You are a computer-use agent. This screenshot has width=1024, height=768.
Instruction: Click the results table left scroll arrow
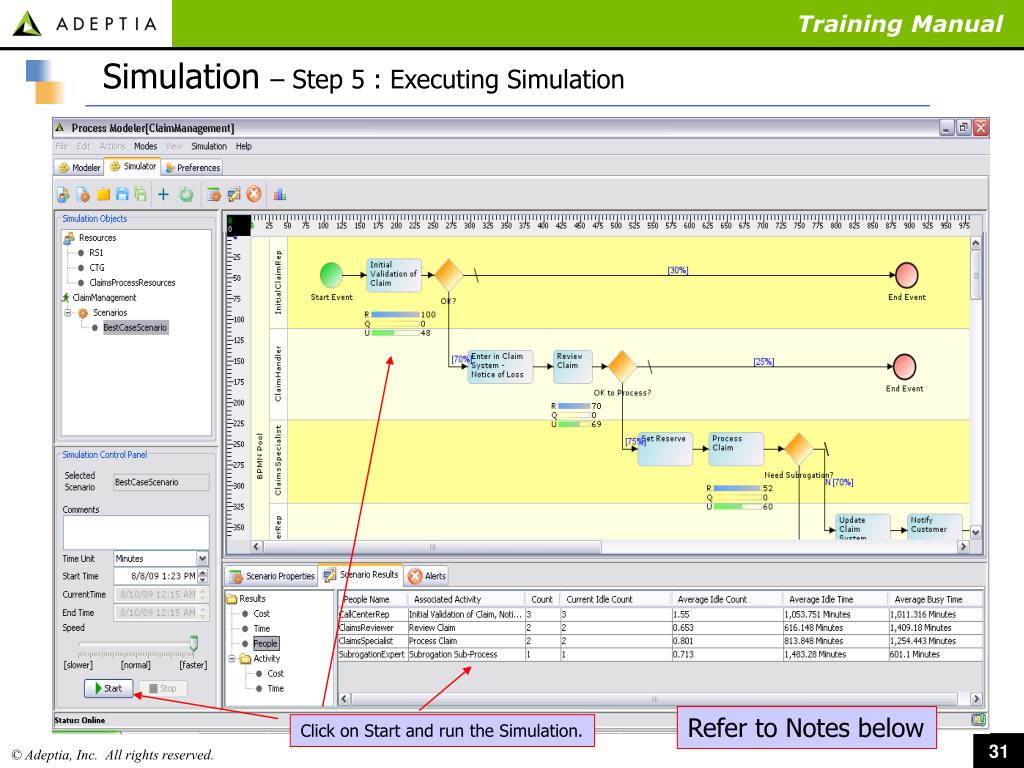[x=344, y=699]
